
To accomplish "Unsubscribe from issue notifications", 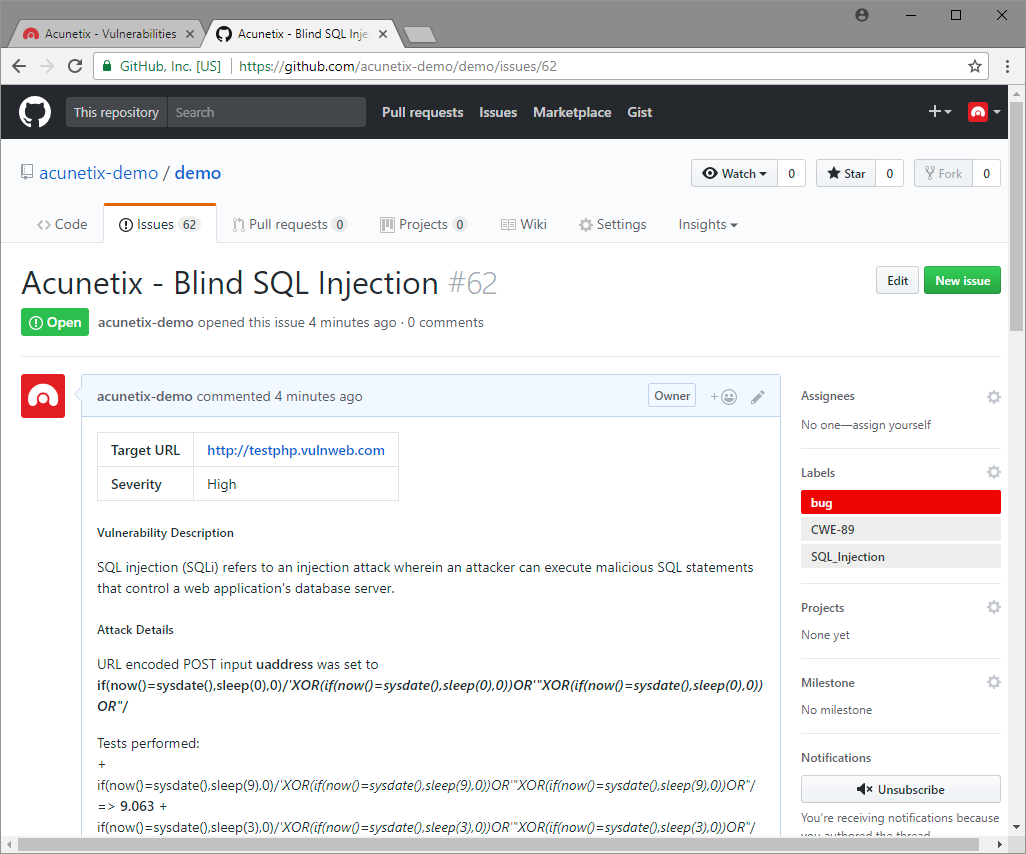I will (900, 789).
